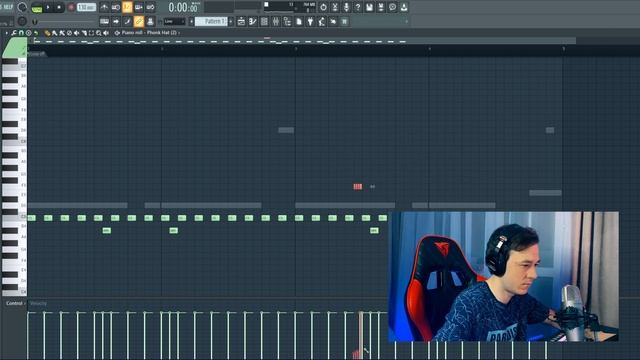This screenshot has width=640, height=360.
Task: Toggle the metronome
Action: point(104,7)
